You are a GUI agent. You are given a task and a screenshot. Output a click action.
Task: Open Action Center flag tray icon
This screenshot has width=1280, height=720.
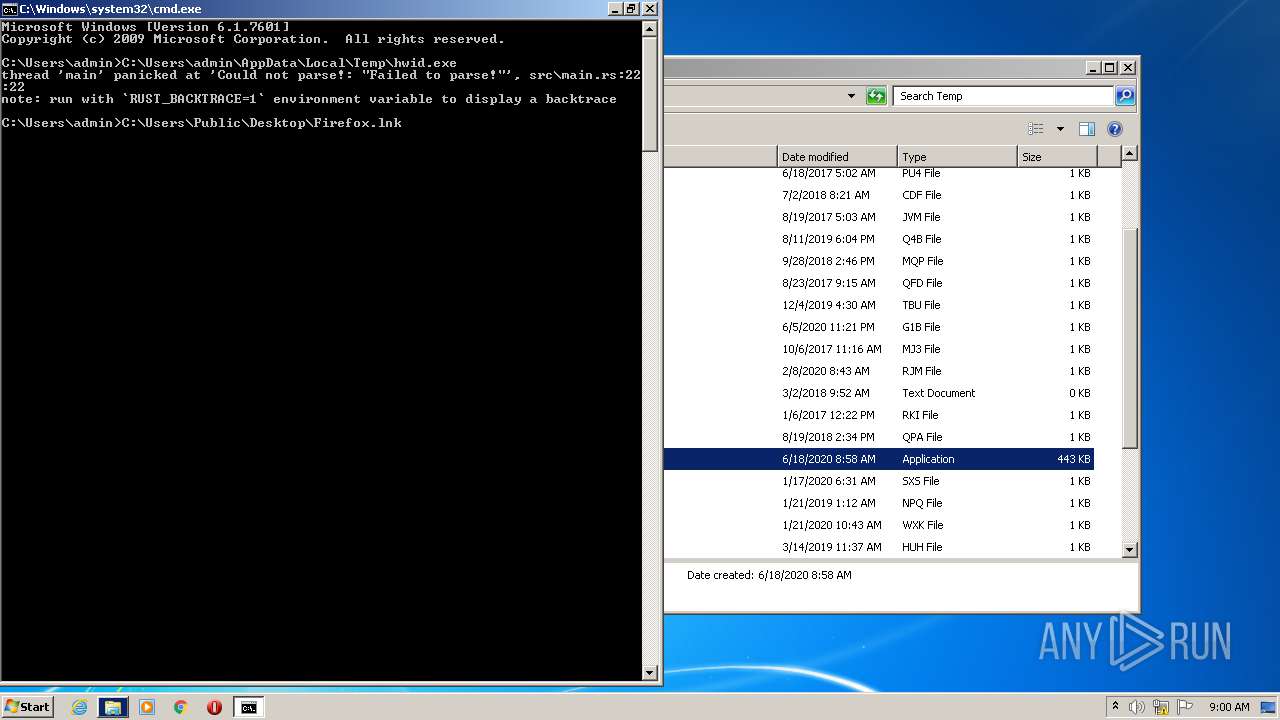[x=1185, y=707]
